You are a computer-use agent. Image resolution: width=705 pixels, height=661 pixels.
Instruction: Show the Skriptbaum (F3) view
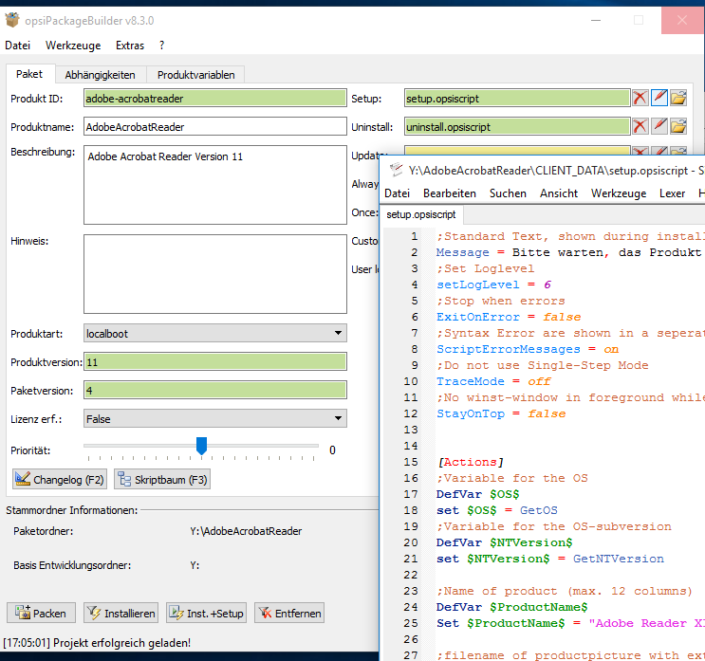tap(162, 480)
